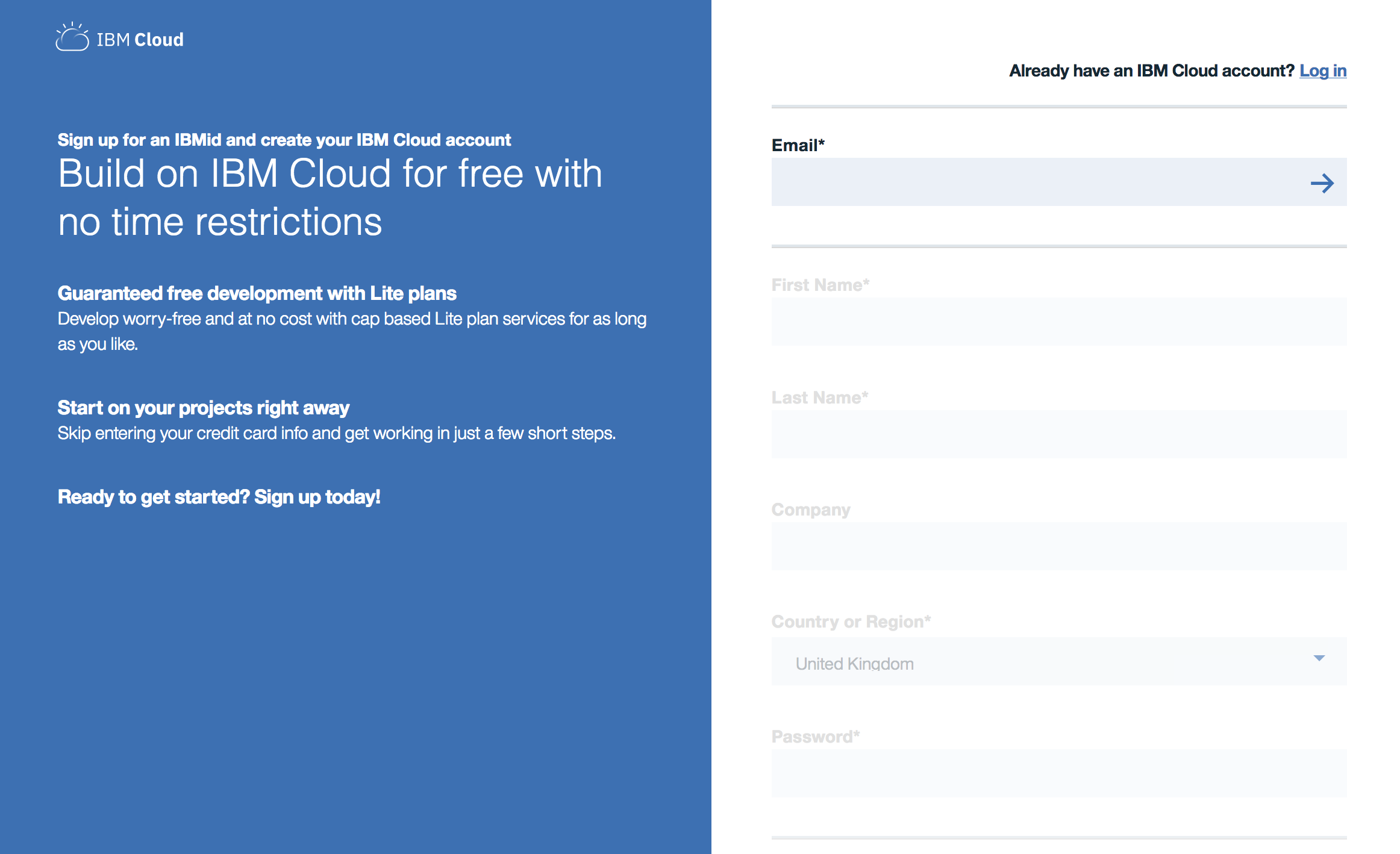Click the First Name* label

820,285
